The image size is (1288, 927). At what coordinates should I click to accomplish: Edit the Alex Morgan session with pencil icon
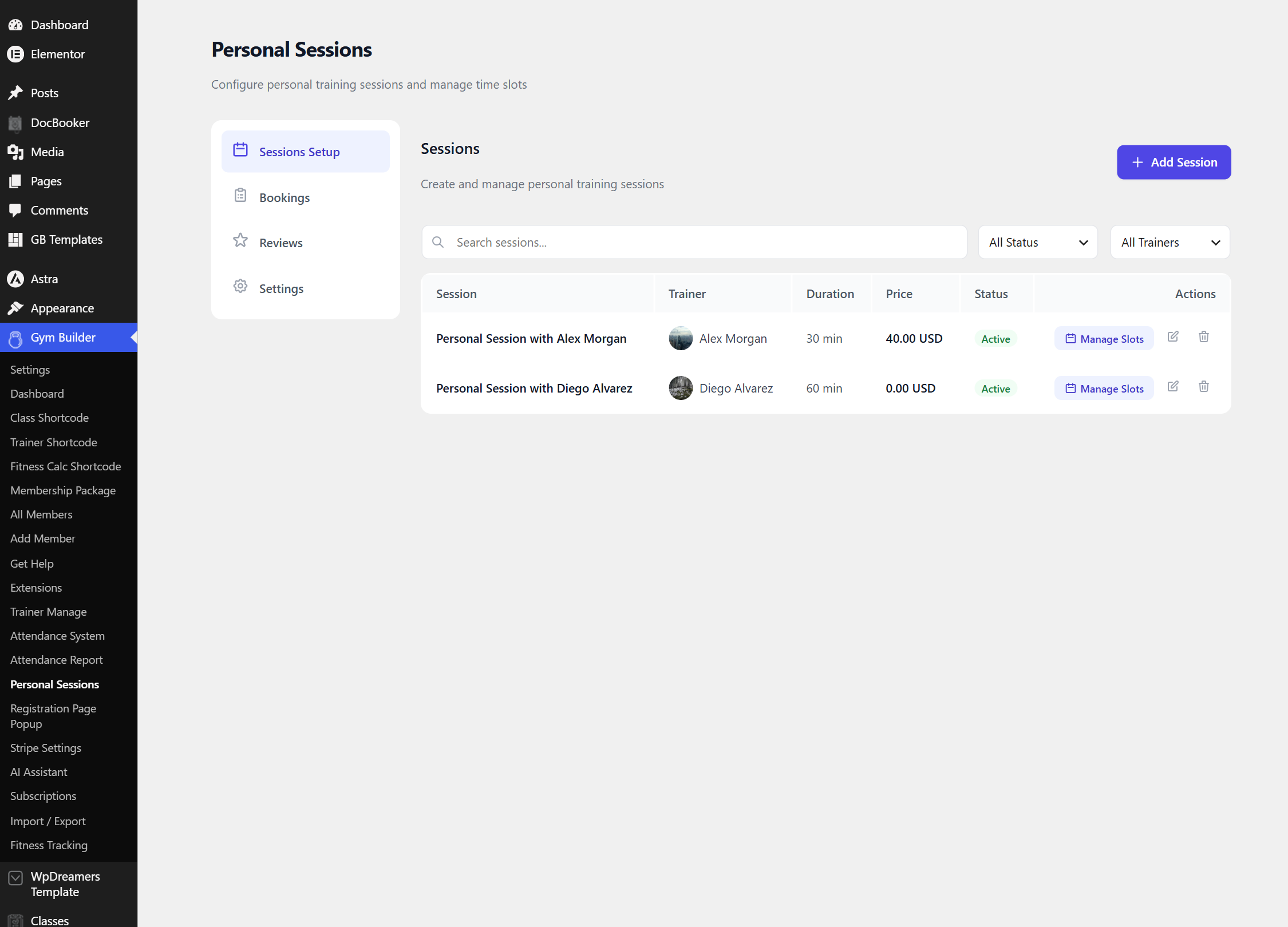1173,336
